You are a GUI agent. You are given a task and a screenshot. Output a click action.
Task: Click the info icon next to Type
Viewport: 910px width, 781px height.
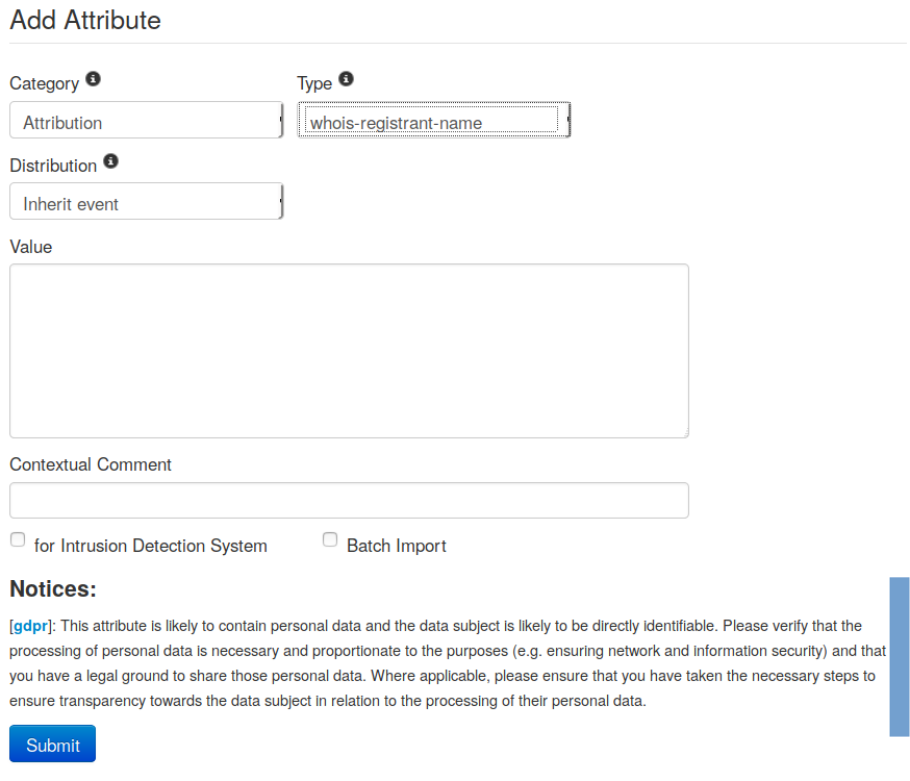[x=346, y=80]
